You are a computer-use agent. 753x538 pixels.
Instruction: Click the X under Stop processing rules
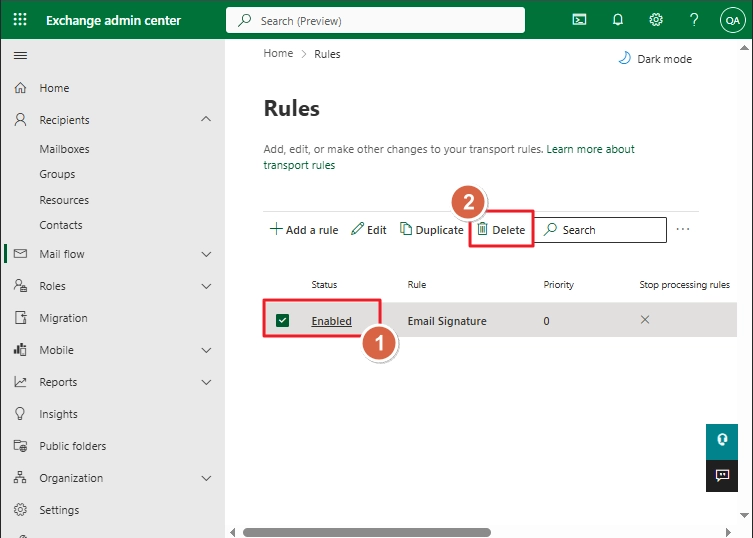coord(645,319)
